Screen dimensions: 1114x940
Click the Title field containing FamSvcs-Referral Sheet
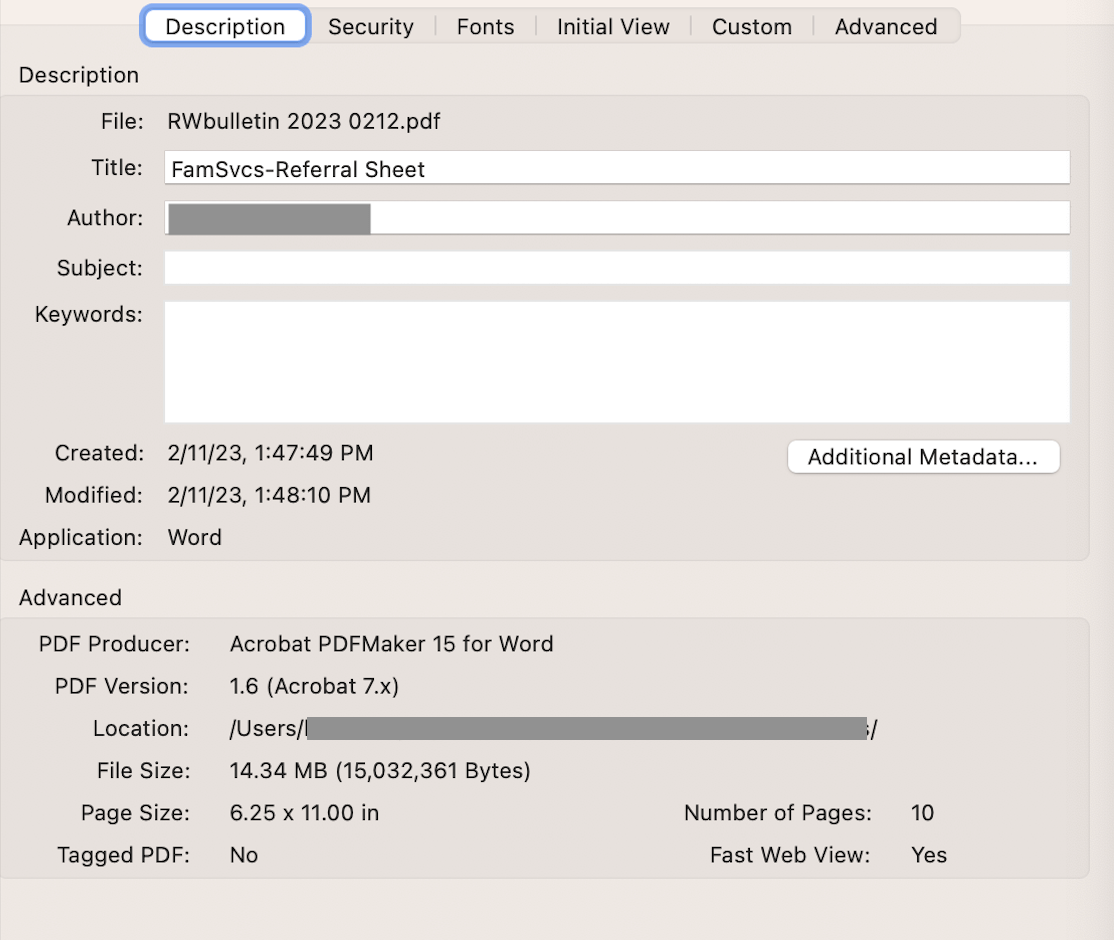pos(617,169)
